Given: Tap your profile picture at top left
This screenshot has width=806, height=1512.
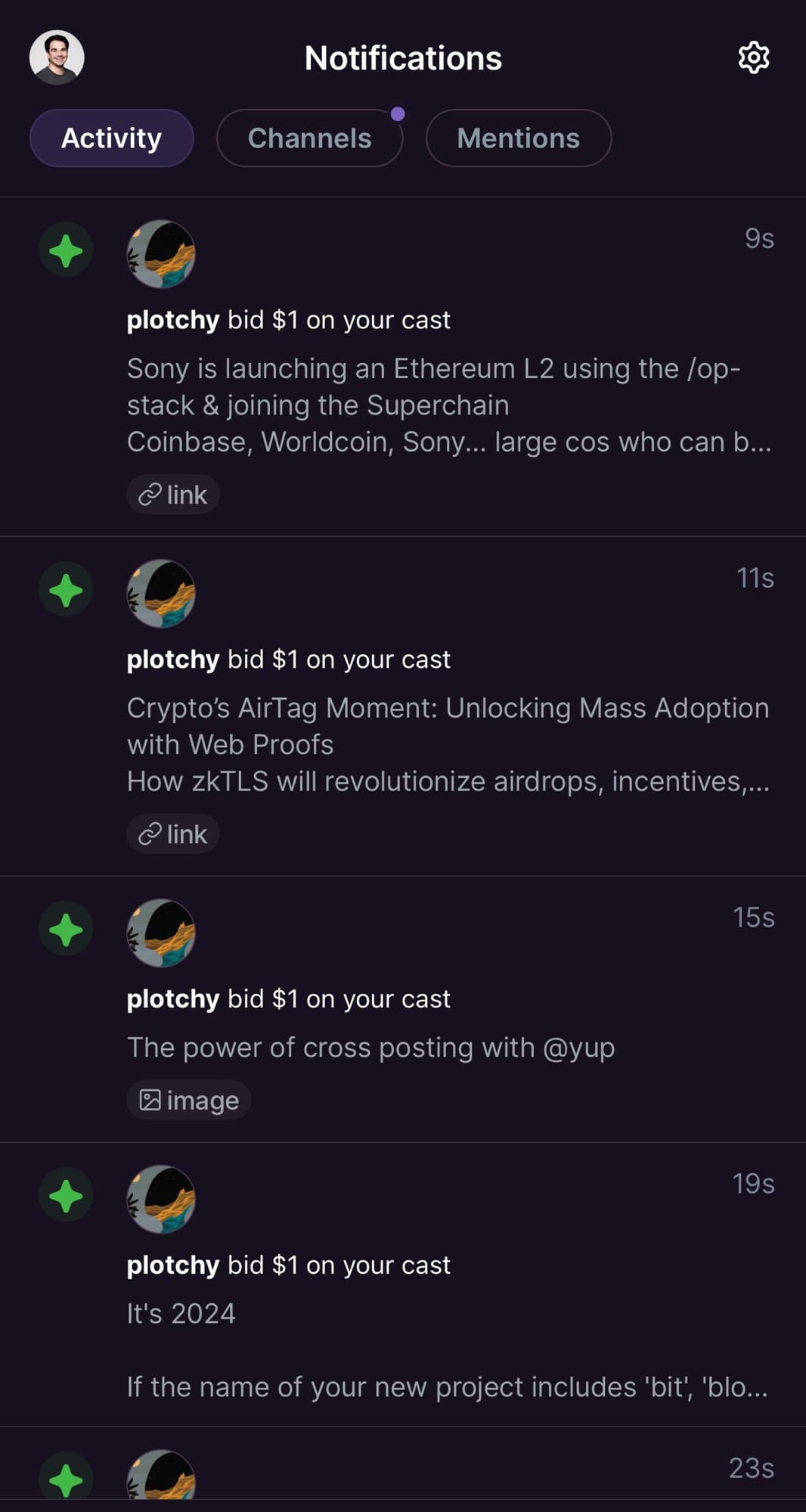Looking at the screenshot, I should tap(57, 57).
